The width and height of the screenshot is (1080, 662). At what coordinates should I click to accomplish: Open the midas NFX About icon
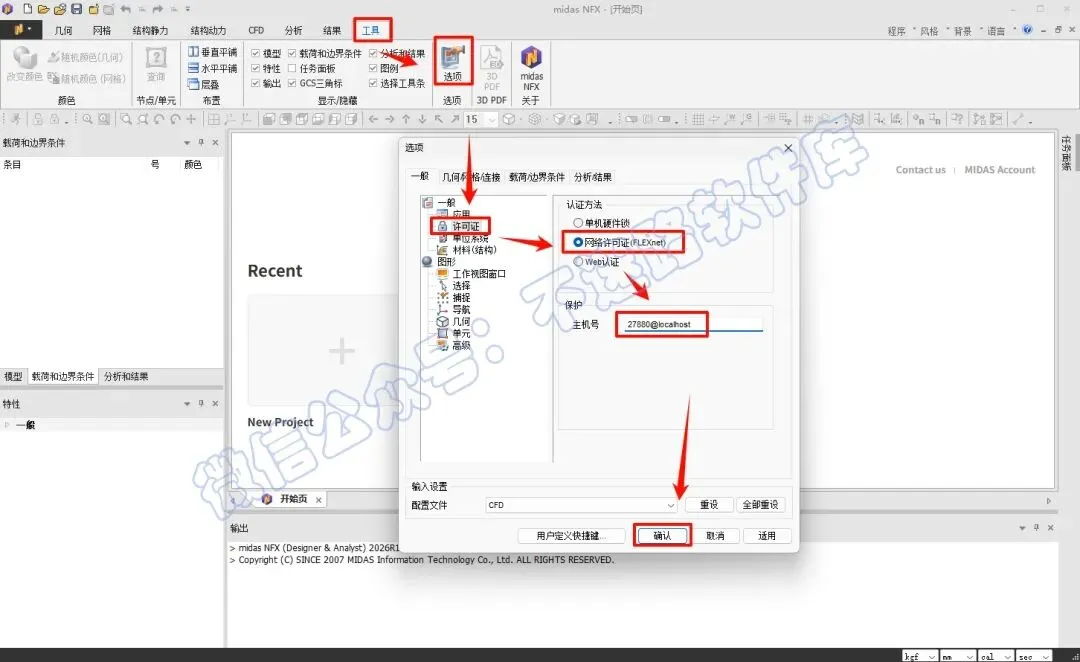pos(531,68)
